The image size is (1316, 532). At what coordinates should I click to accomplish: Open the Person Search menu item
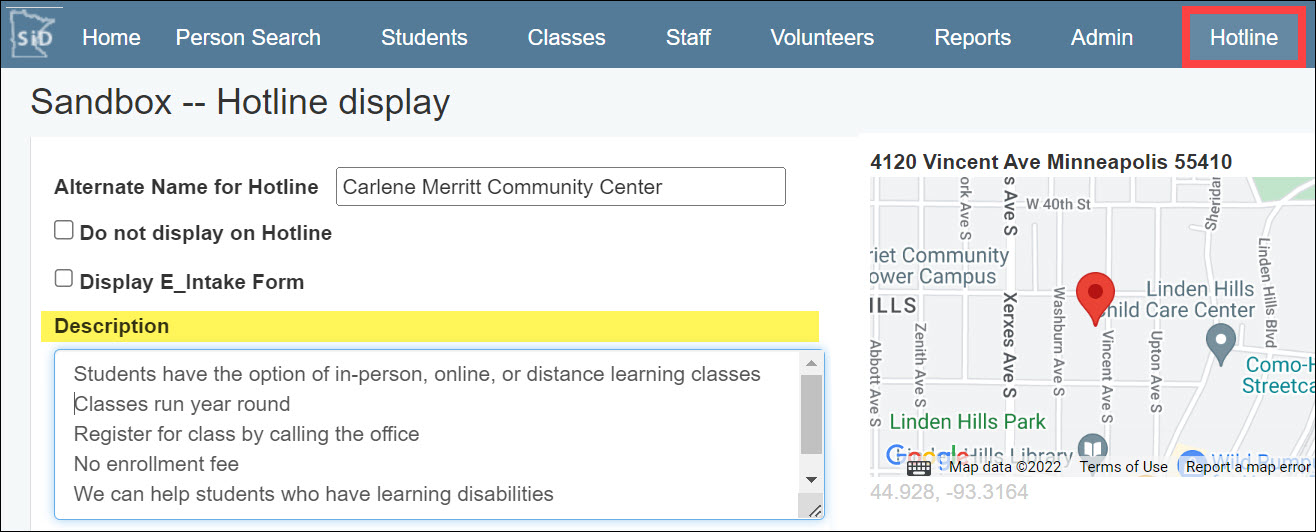[248, 38]
